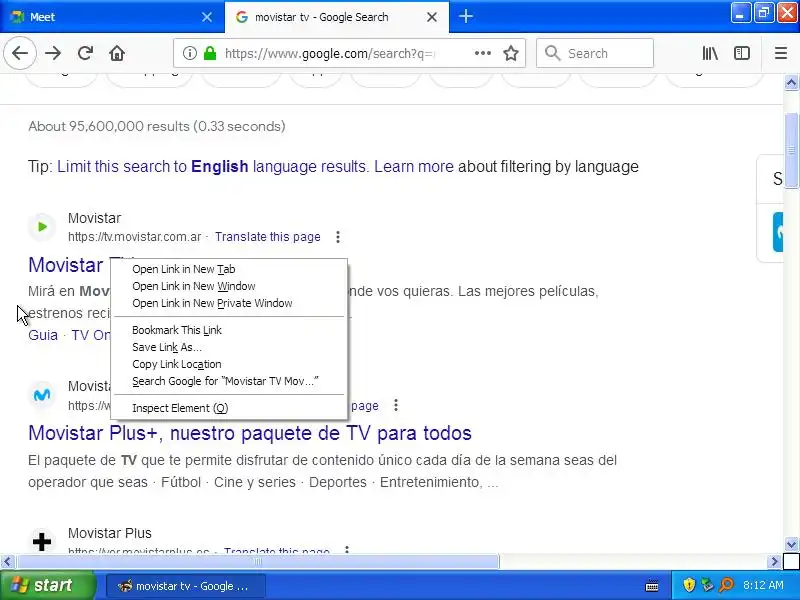Screen dimensions: 800x600
Task: Go back with the browser back arrow
Action: pos(20,53)
